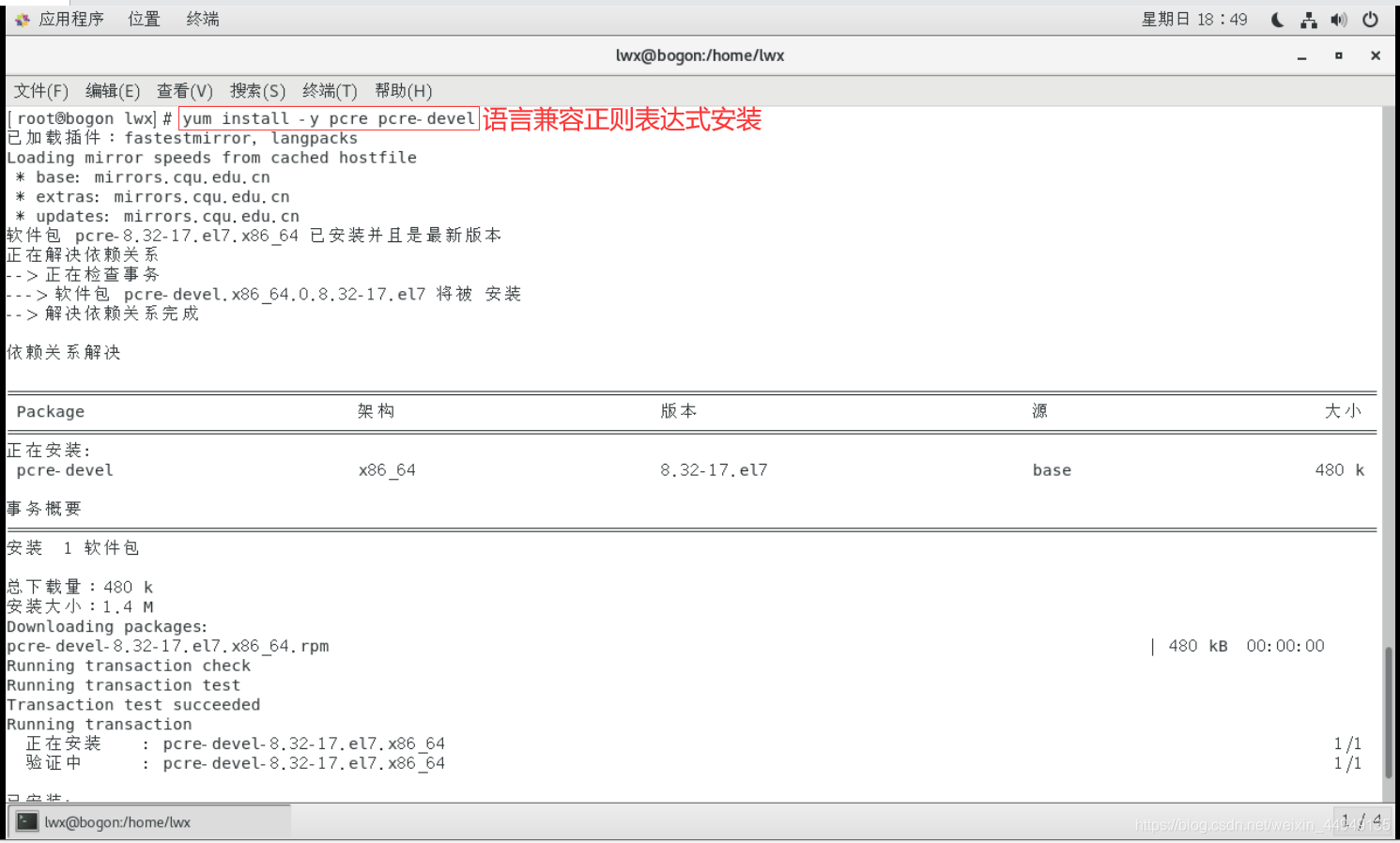Screen dimensions: 1400x843
Task: Click the 验证中 pcre-devel line
Action: (236, 764)
